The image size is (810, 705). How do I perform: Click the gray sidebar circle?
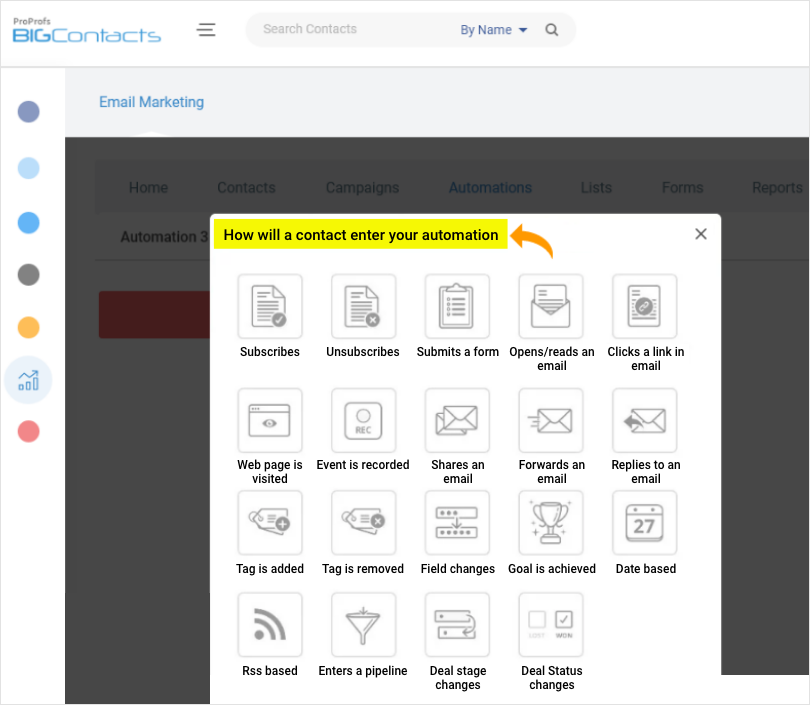click(x=28, y=274)
